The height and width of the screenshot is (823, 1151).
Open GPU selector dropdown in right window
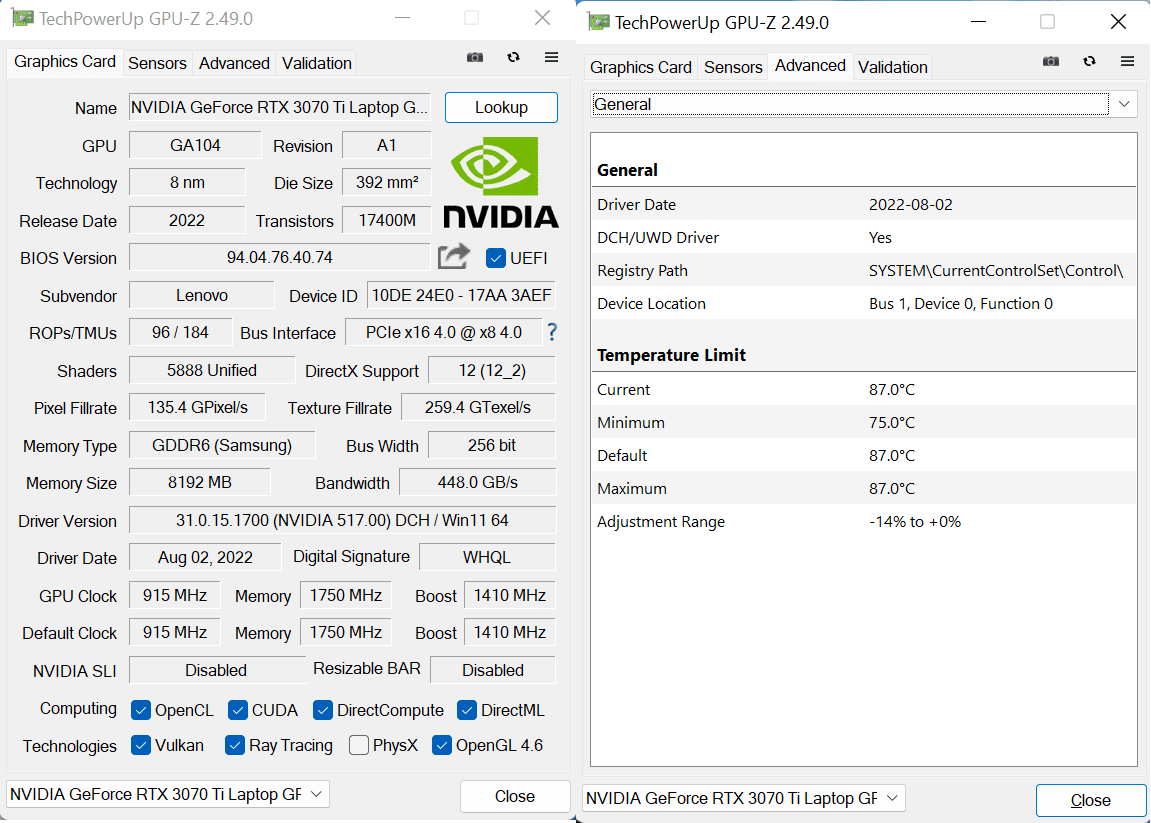[x=744, y=798]
